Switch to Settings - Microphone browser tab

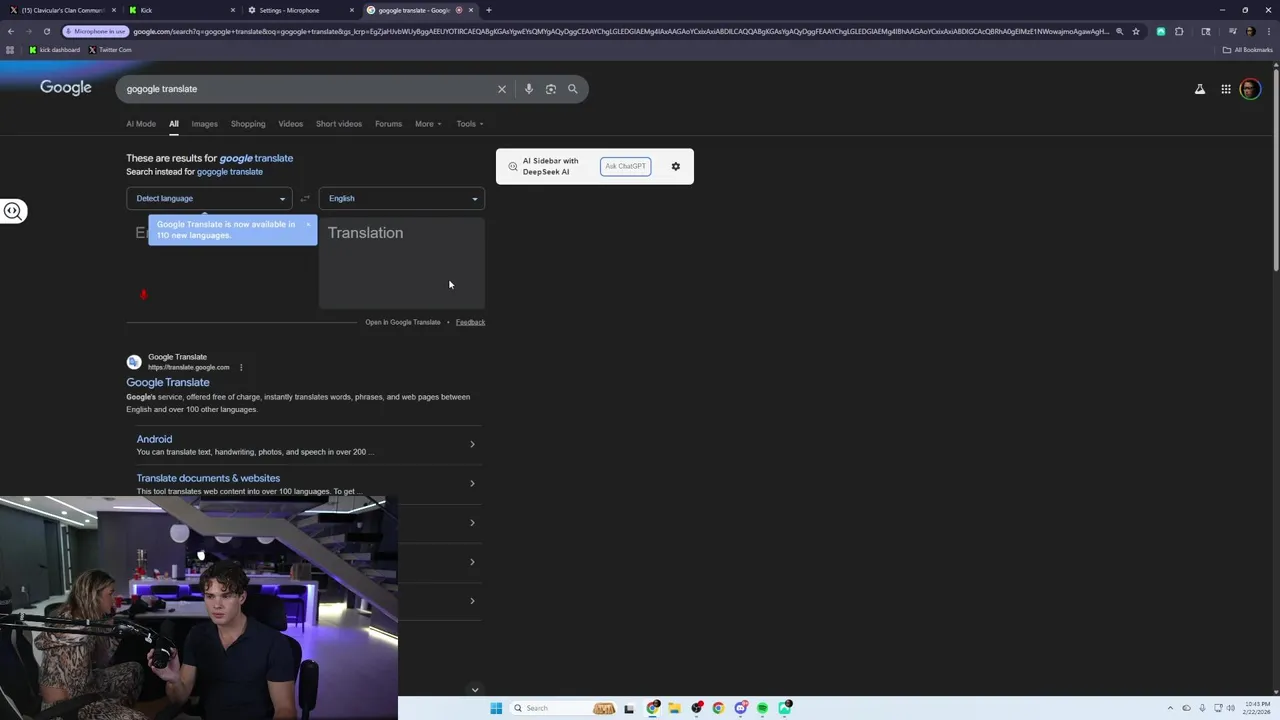300,10
